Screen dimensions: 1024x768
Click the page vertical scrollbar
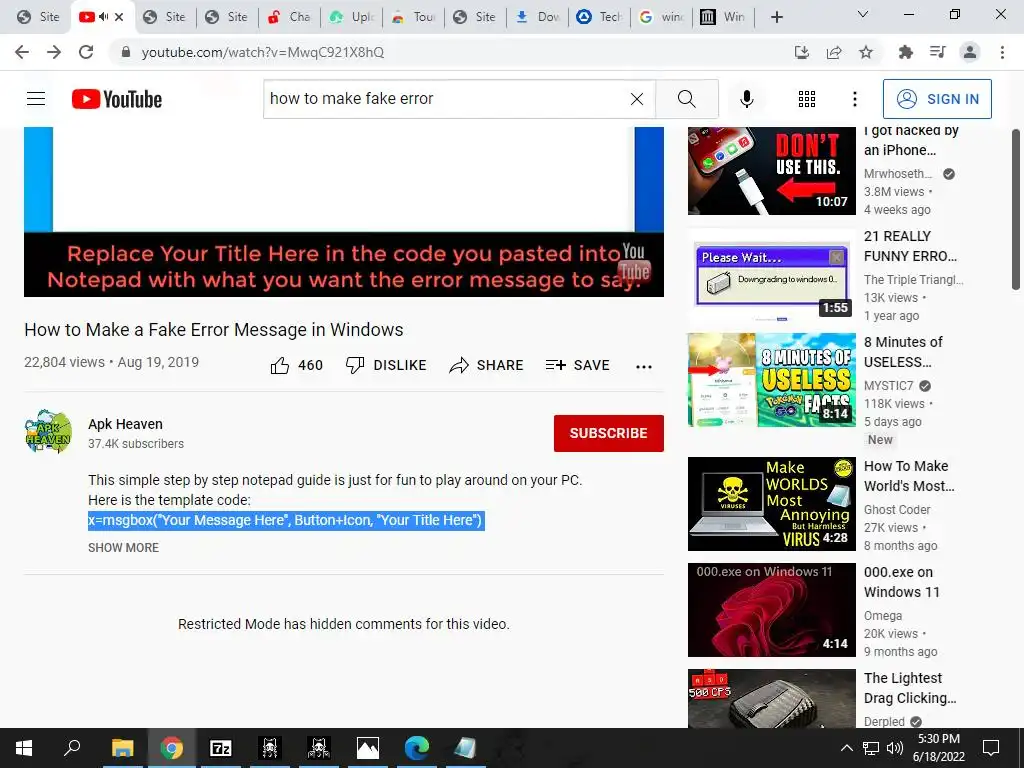1016,209
